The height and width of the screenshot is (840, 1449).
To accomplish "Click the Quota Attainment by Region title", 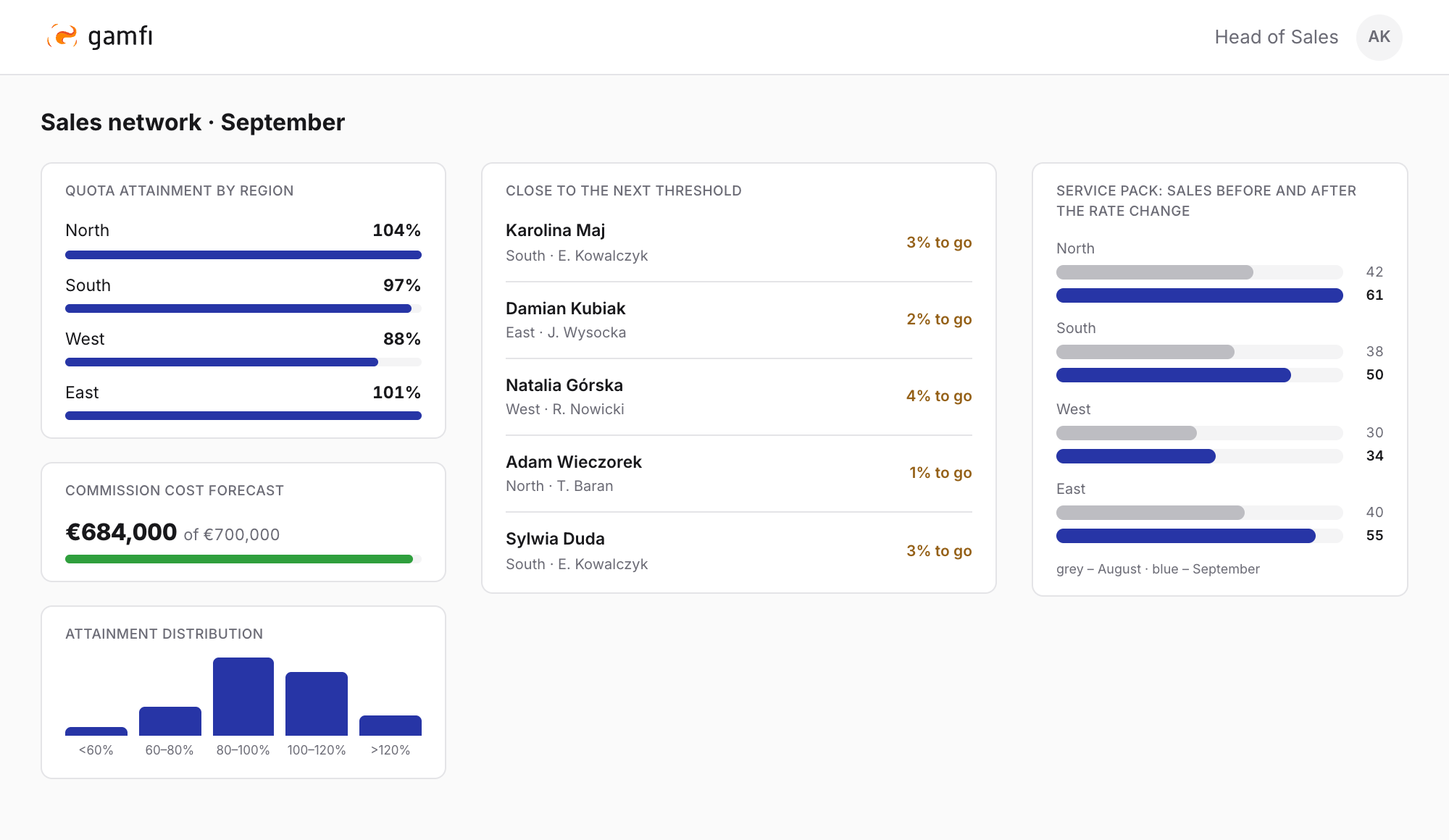I will [x=180, y=190].
